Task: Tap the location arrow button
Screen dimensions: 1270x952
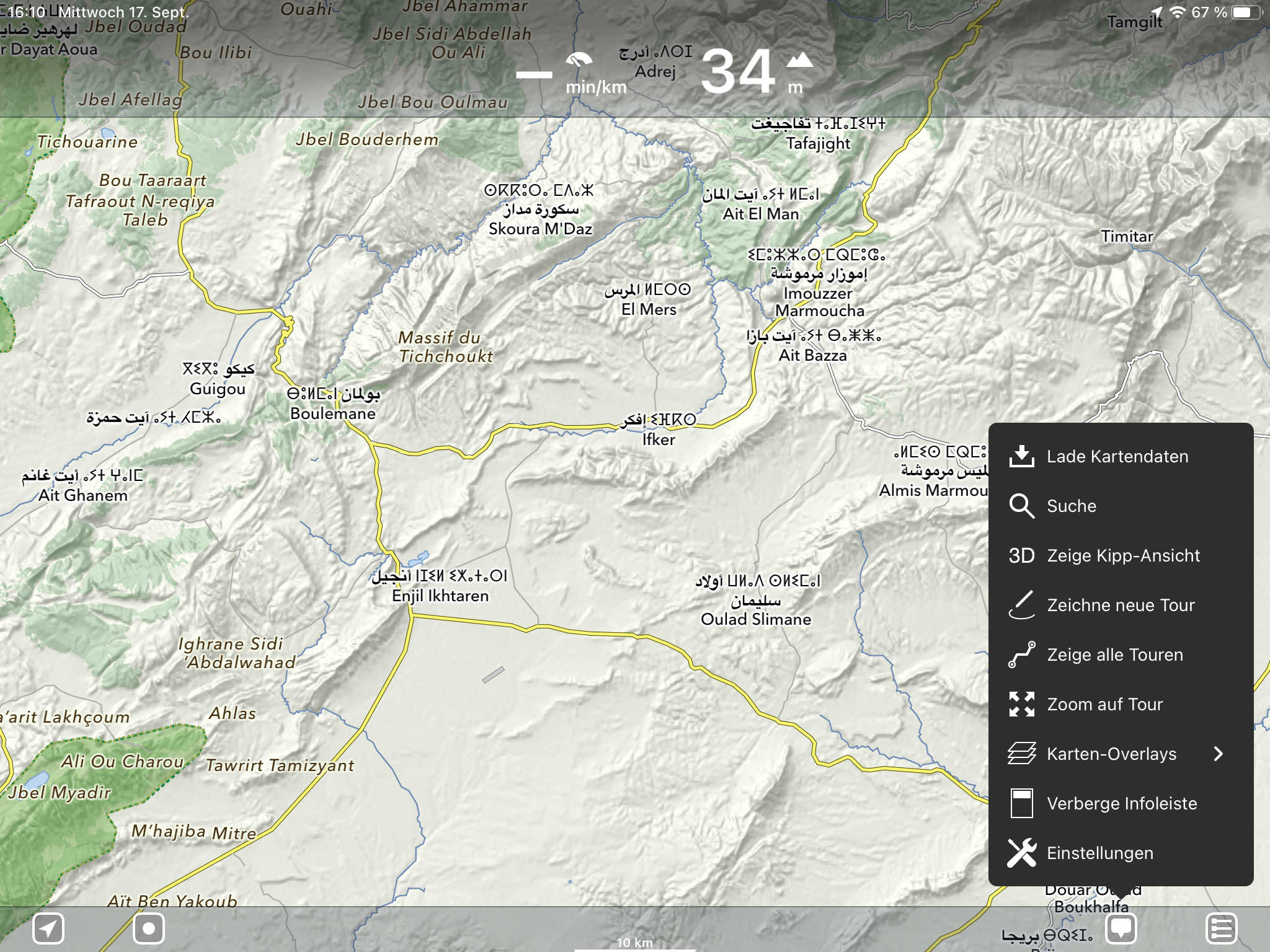Action: (x=48, y=928)
